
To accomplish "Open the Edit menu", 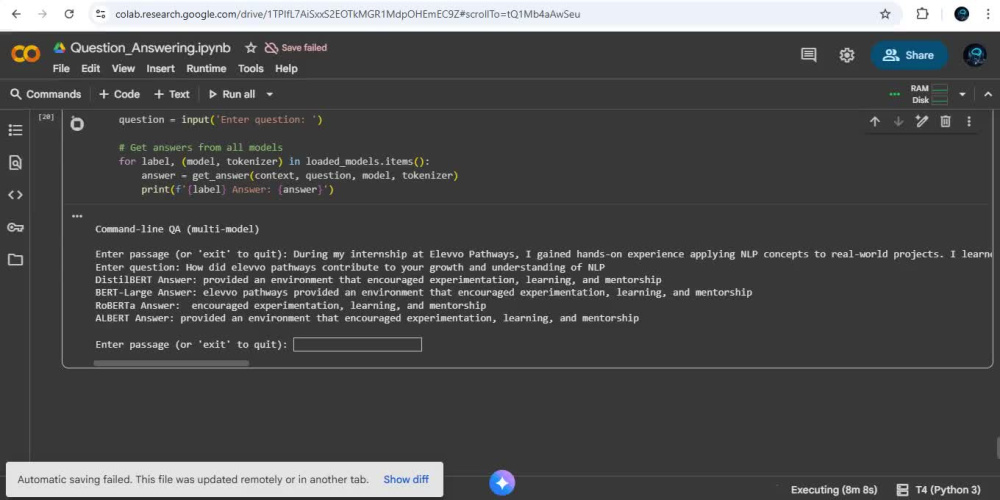I will (x=91, y=68).
